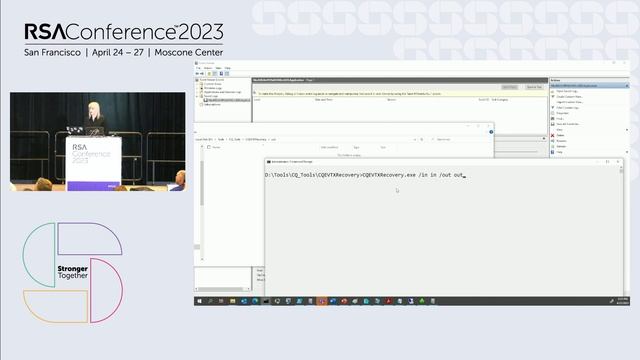Sort events by Event ID column
Viewport: 640px width, 360px height.
click(x=483, y=100)
